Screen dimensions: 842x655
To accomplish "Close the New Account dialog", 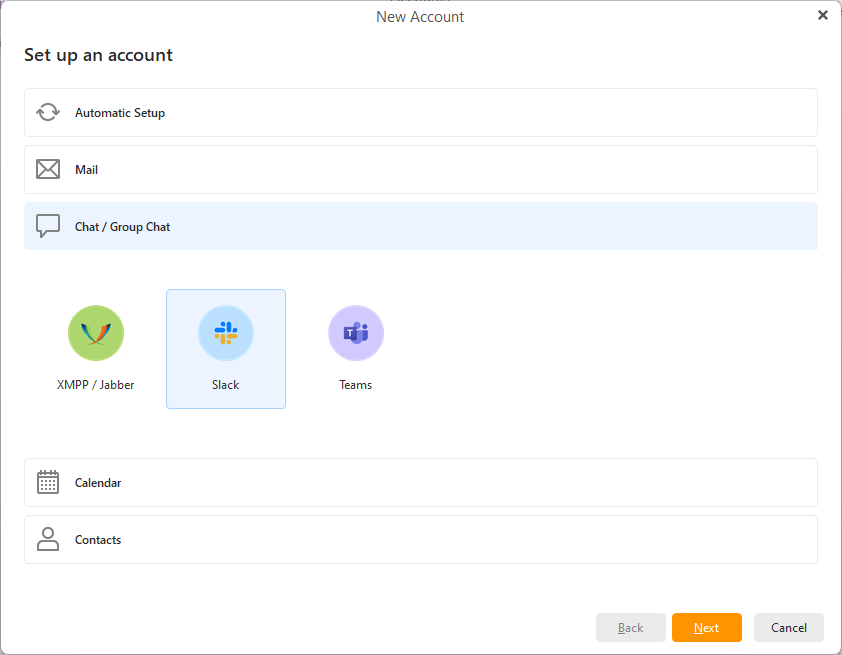I will 823,15.
